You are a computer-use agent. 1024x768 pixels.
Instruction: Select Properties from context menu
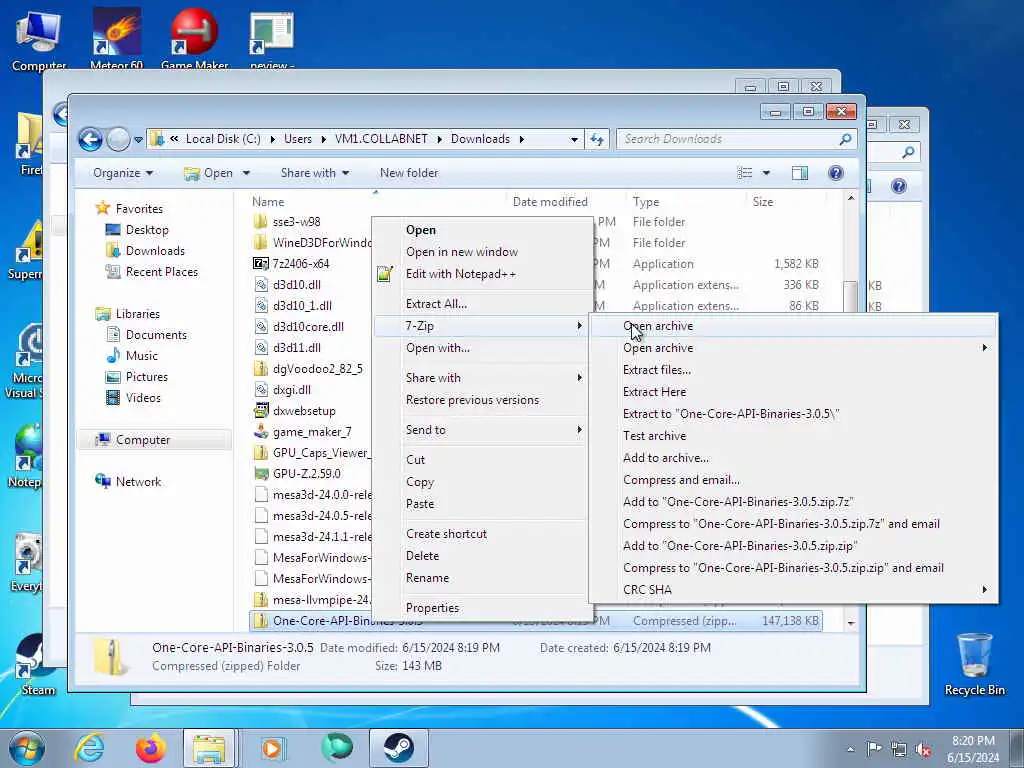tap(432, 608)
